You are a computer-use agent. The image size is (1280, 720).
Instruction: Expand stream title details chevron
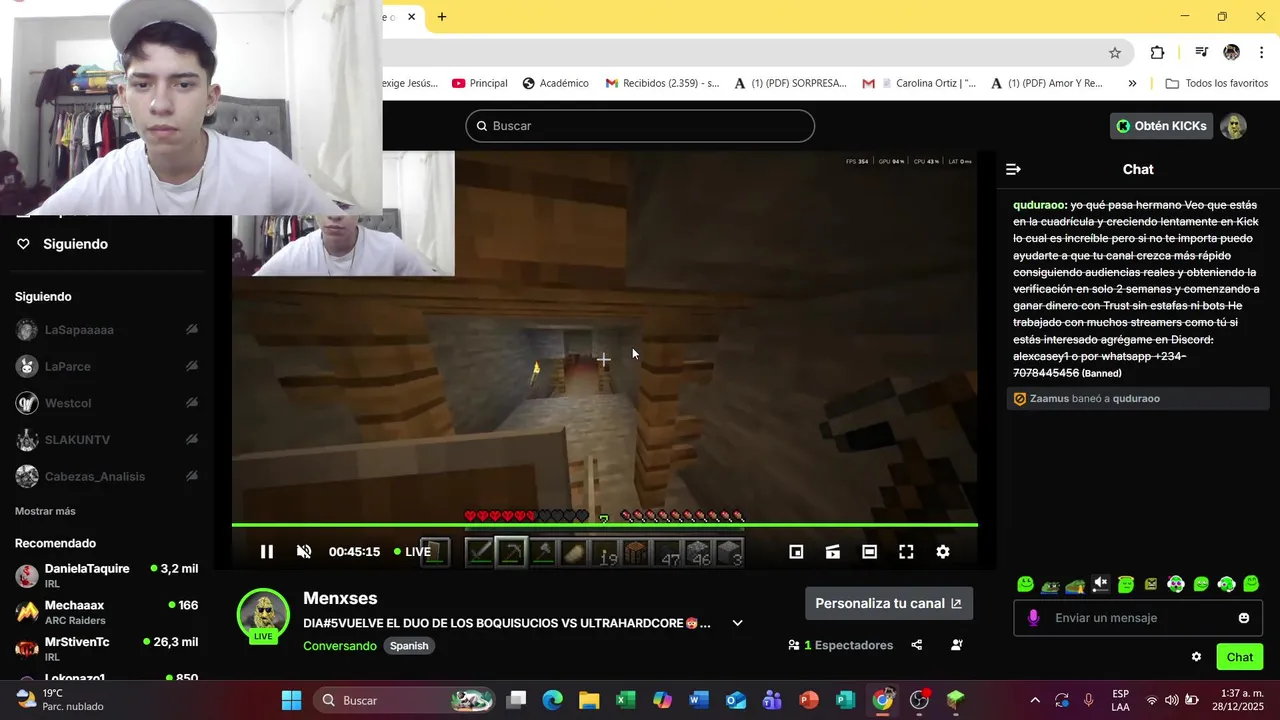tap(737, 623)
